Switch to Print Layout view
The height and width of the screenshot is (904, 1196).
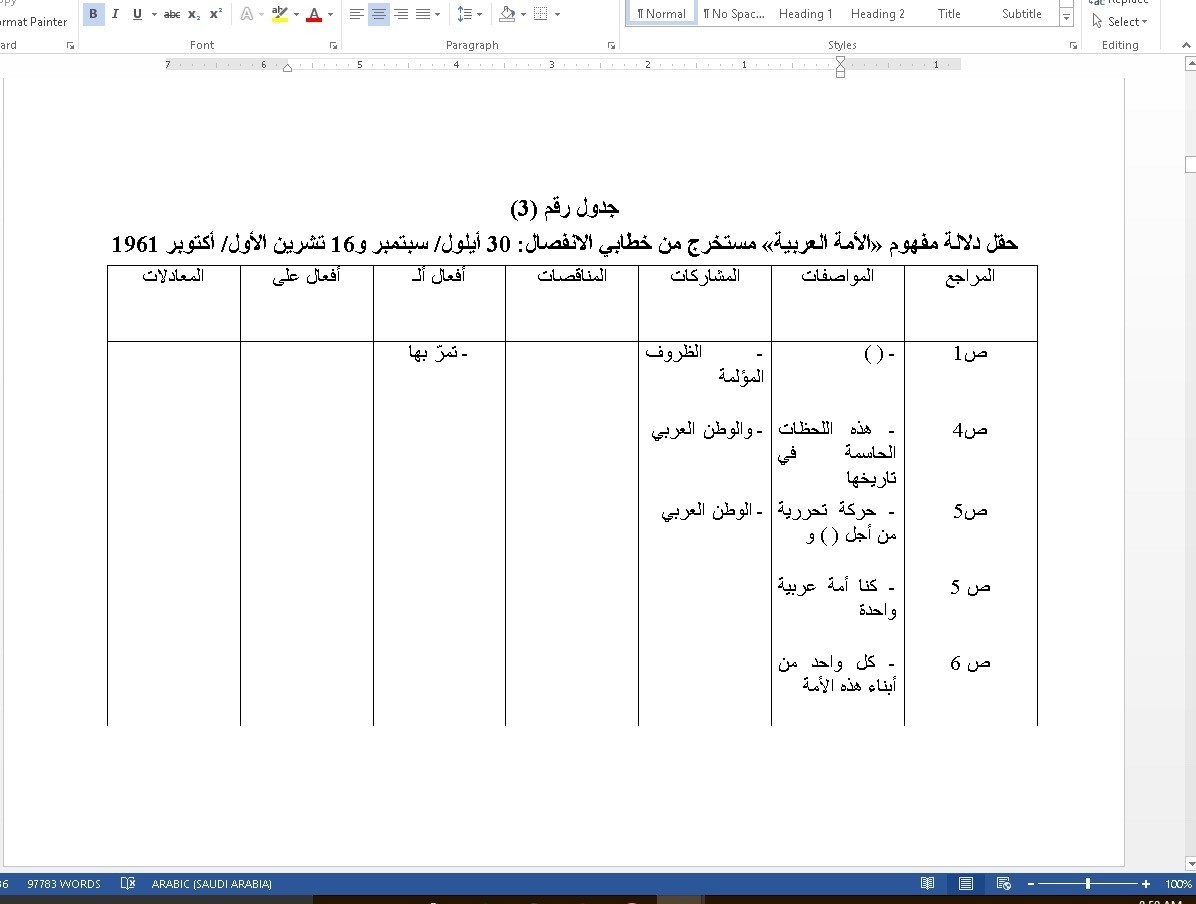(x=966, y=883)
